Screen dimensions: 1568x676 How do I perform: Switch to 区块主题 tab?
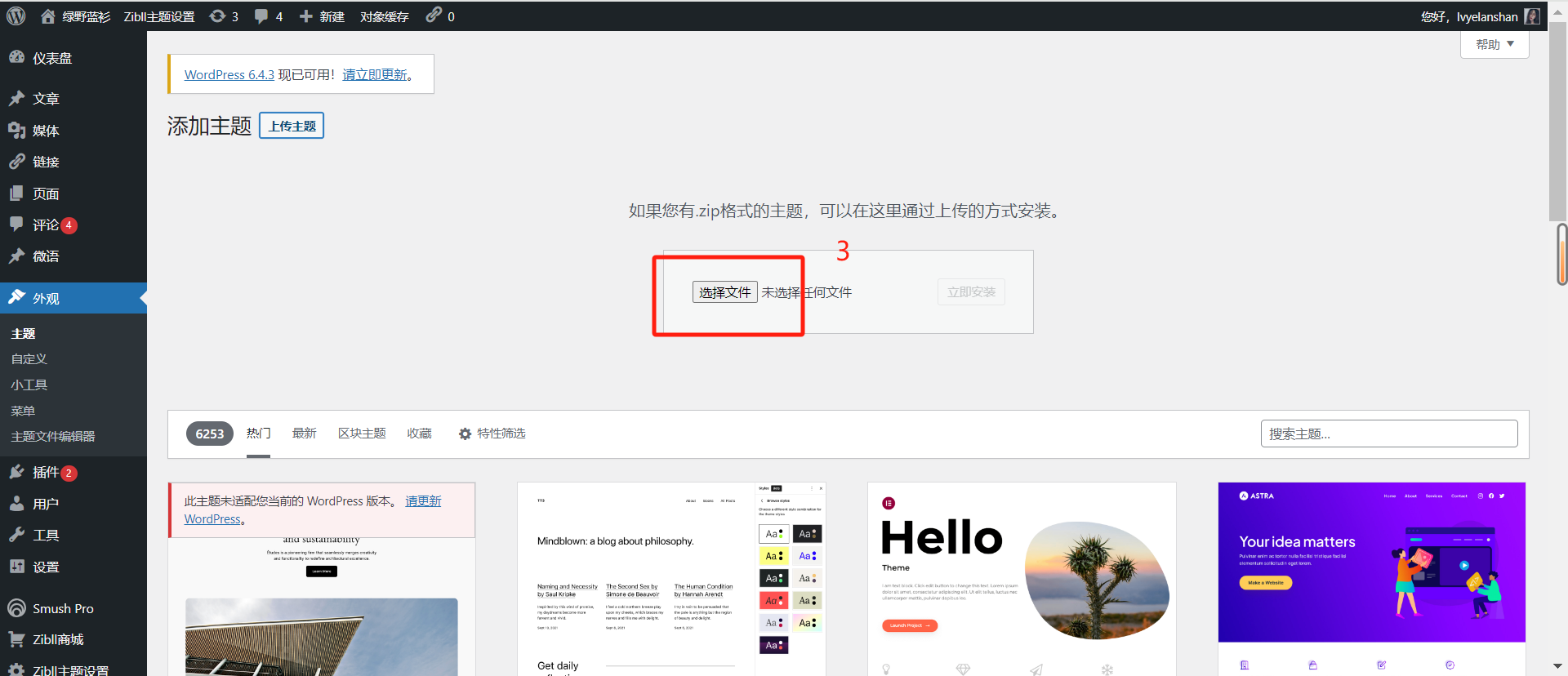362,434
